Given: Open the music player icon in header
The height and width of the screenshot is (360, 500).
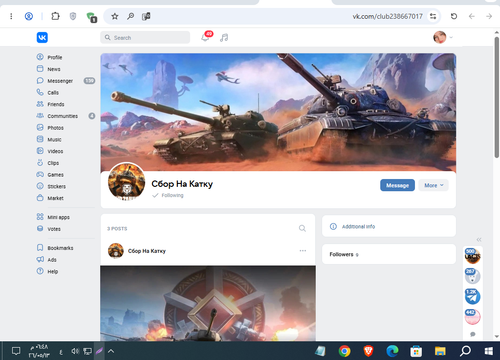Looking at the screenshot, I should click(224, 38).
